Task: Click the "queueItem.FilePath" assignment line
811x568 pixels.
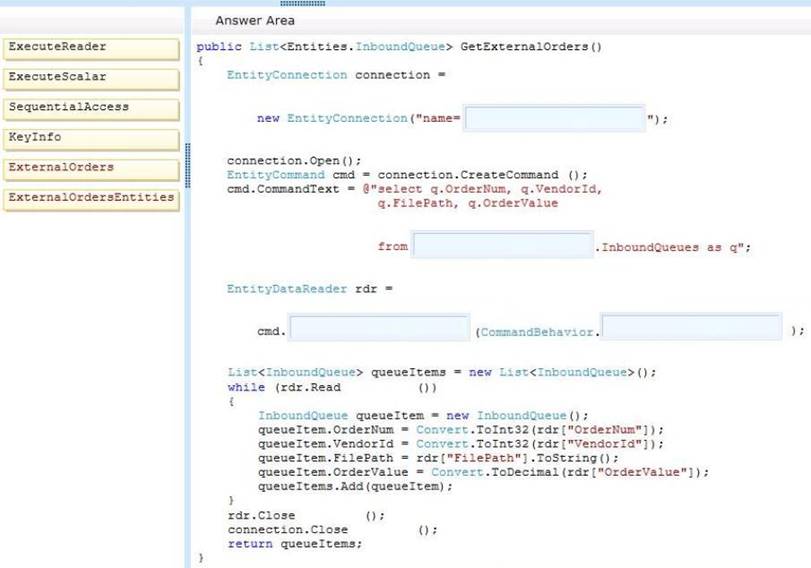Action: [x=438, y=458]
